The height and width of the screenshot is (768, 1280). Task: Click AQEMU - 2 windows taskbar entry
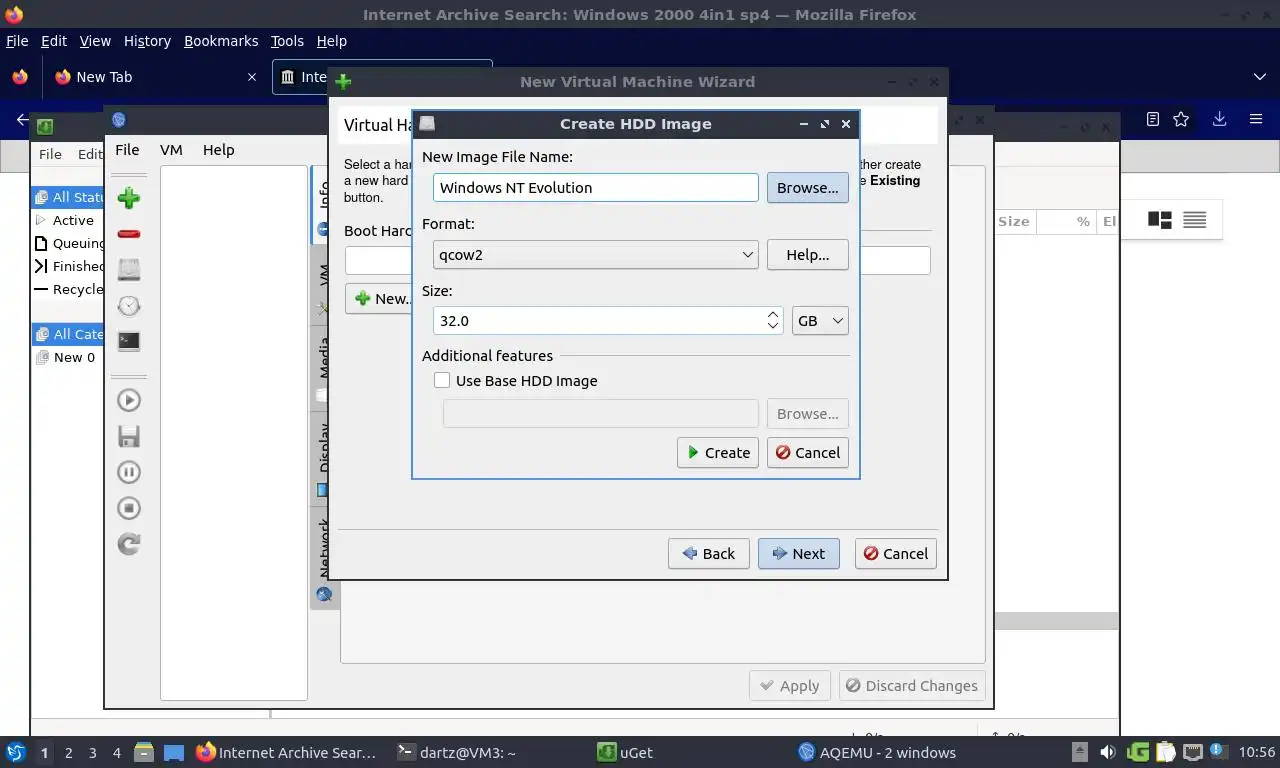878,752
